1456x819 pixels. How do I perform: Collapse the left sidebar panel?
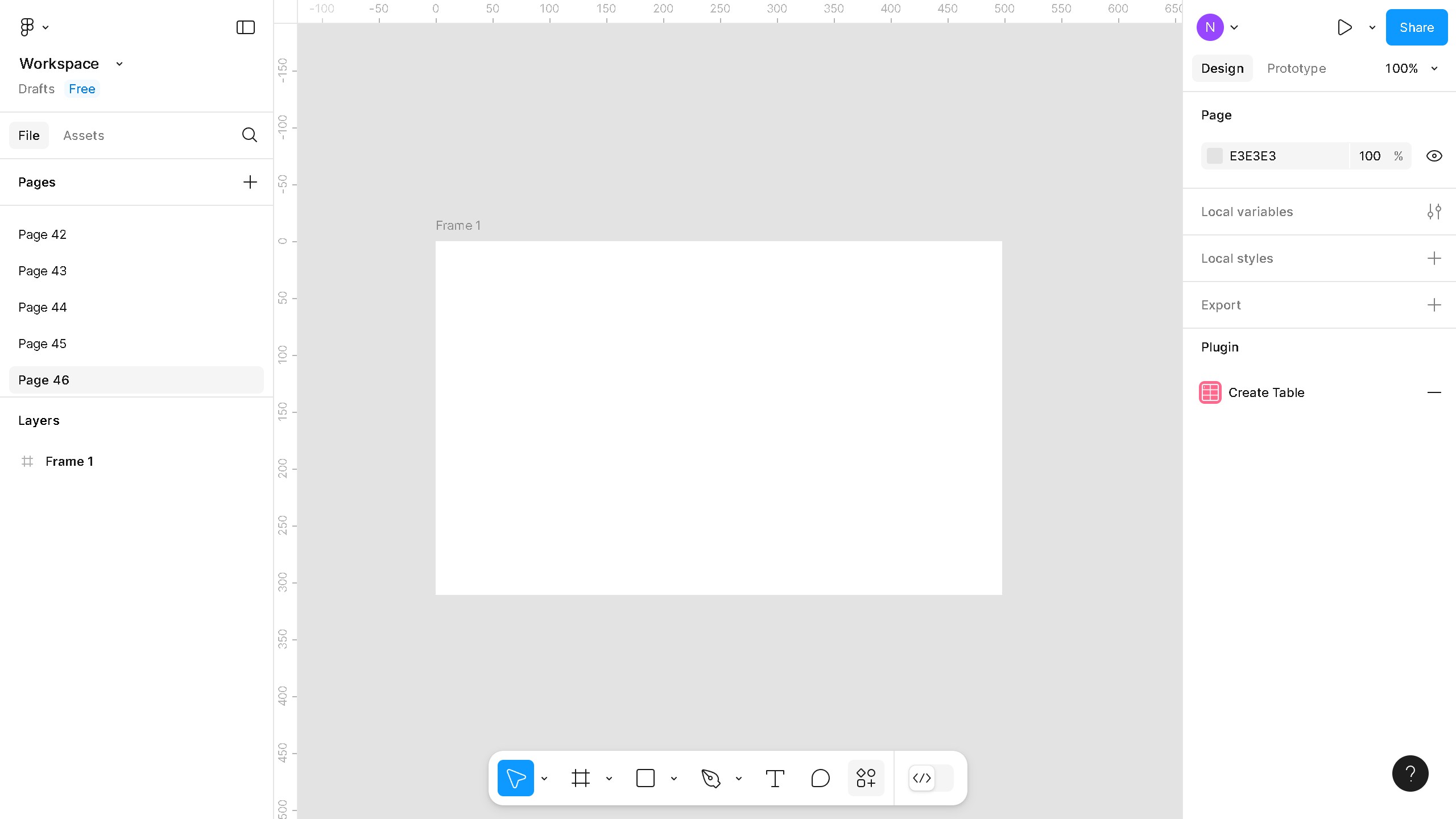click(245, 27)
